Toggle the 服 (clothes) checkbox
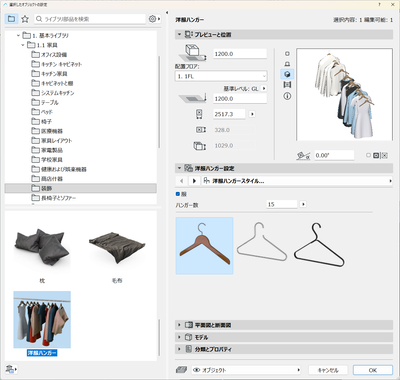The width and height of the screenshot is (400, 380). point(178,194)
